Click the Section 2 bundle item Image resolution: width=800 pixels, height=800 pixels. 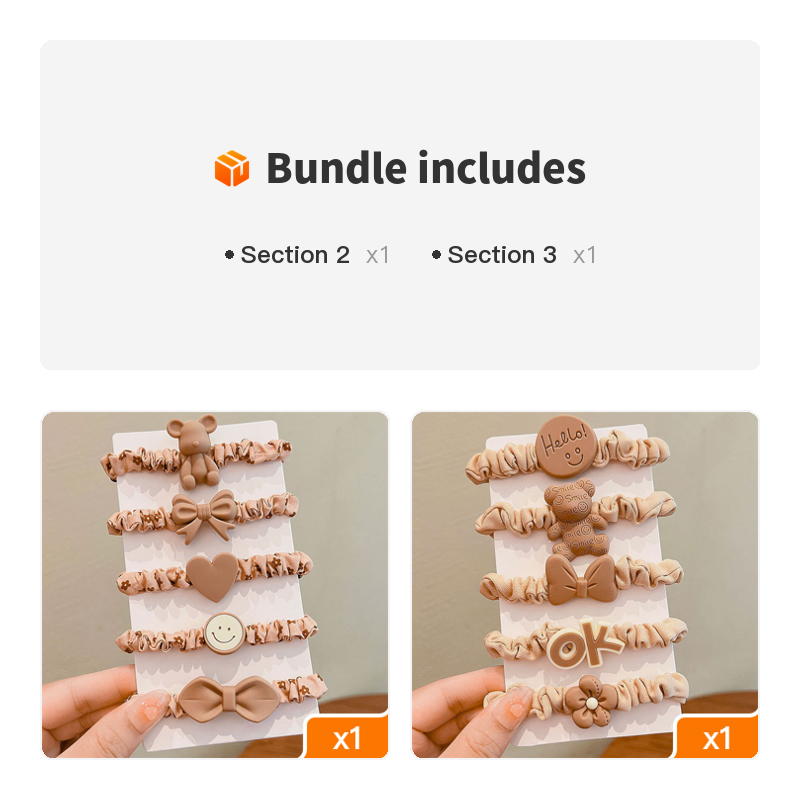(295, 255)
